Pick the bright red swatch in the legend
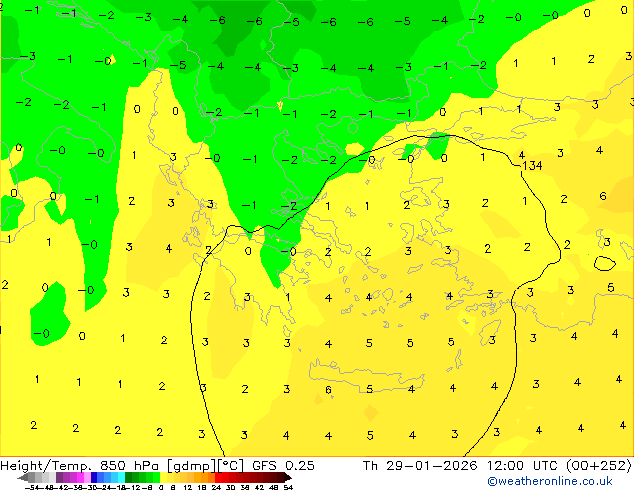Viewport: 634px width, 490px height. tap(218, 477)
